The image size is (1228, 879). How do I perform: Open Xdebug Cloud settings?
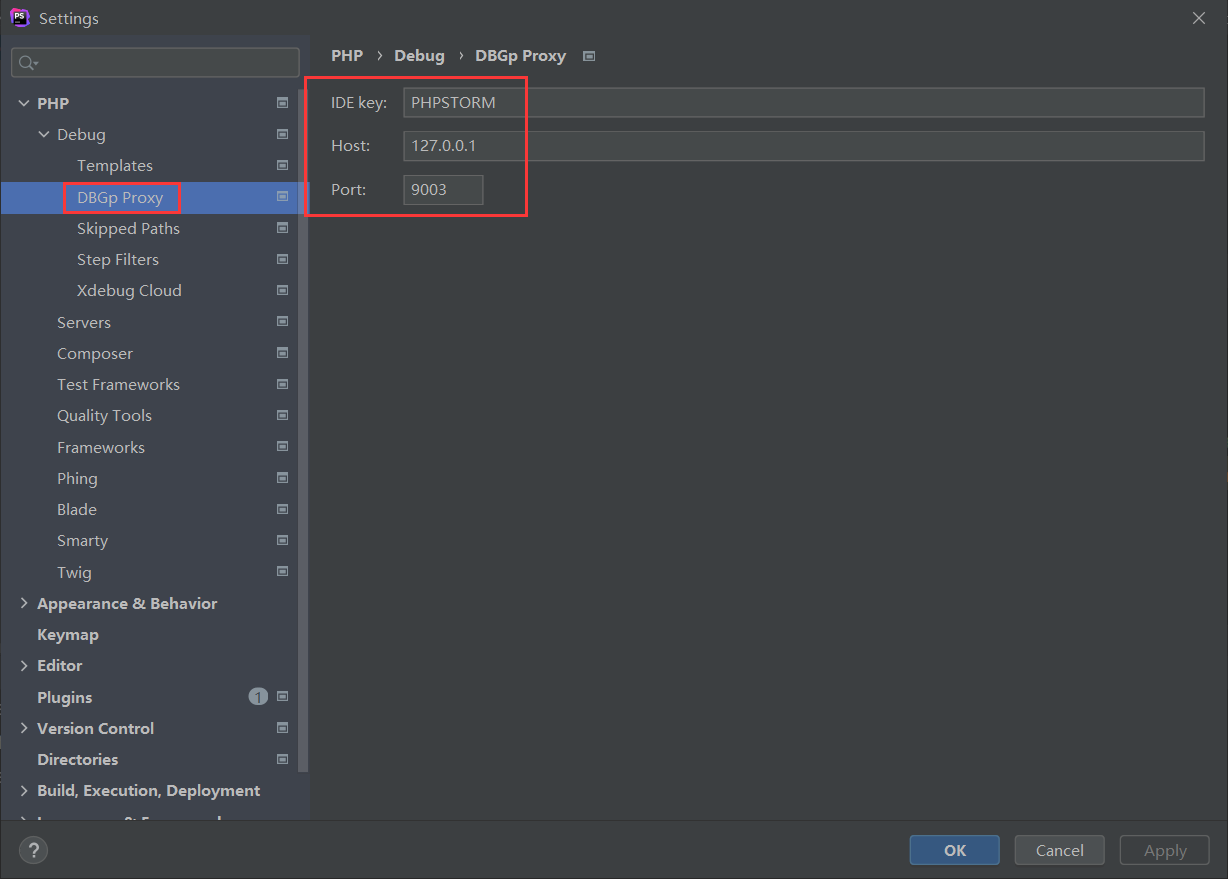[129, 290]
